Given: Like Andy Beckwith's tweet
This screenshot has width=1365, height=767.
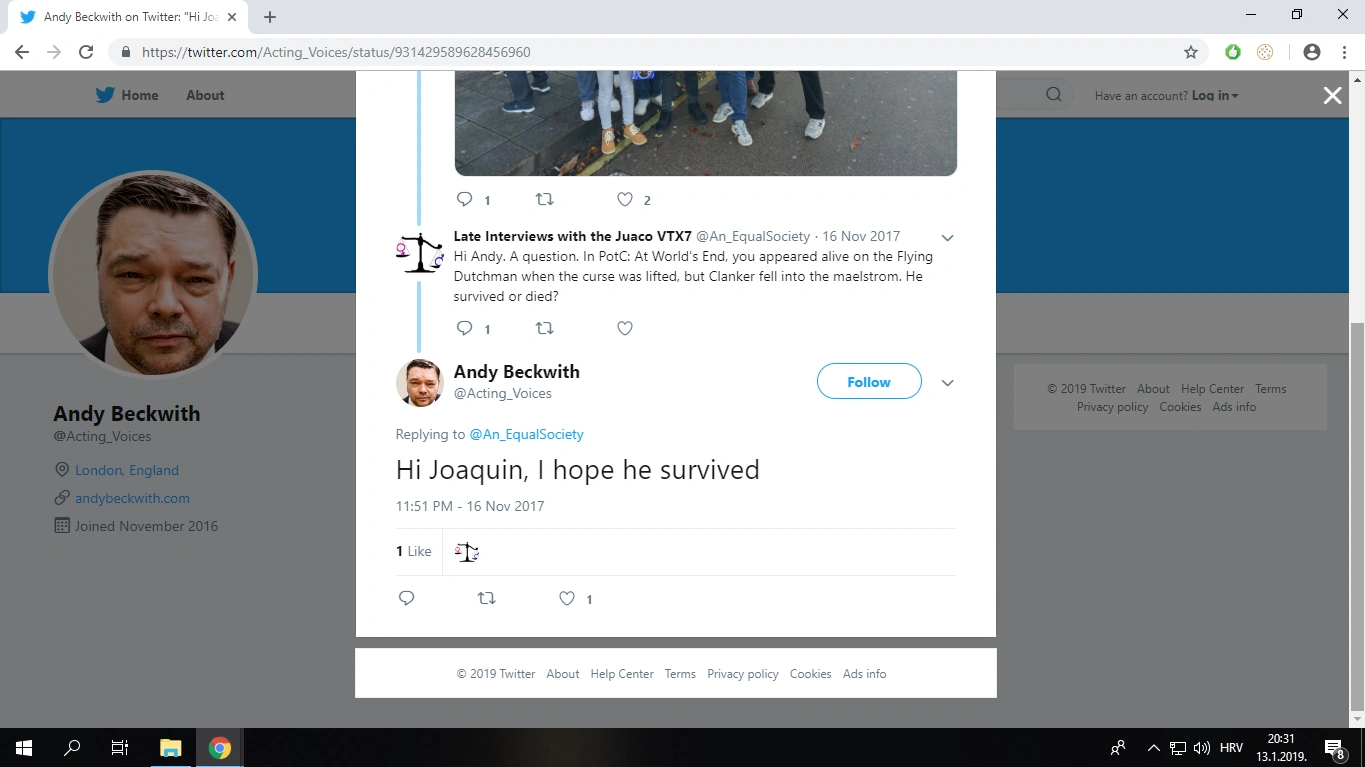Looking at the screenshot, I should (567, 598).
